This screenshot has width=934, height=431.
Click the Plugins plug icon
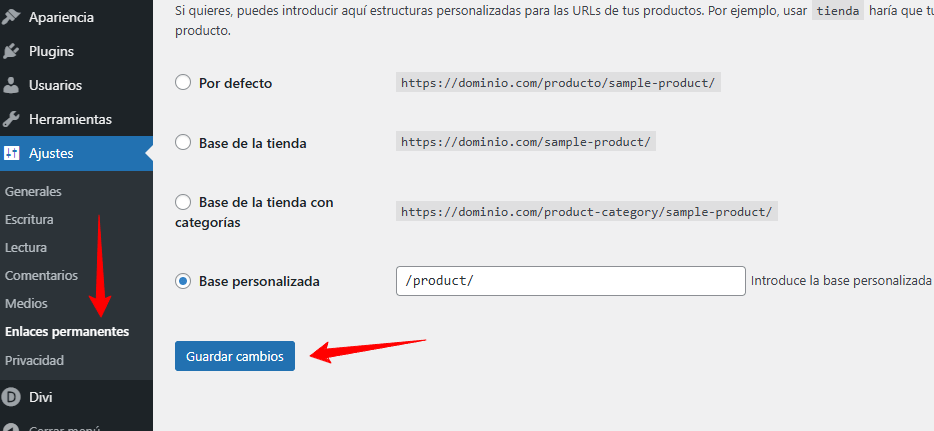click(x=12, y=51)
